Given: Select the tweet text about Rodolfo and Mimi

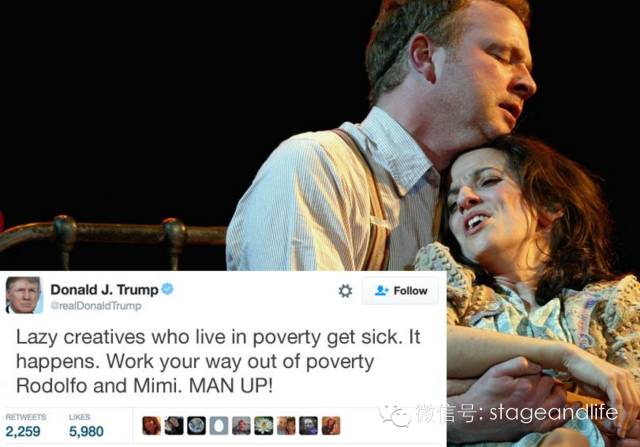Looking at the screenshot, I should click(218, 361).
